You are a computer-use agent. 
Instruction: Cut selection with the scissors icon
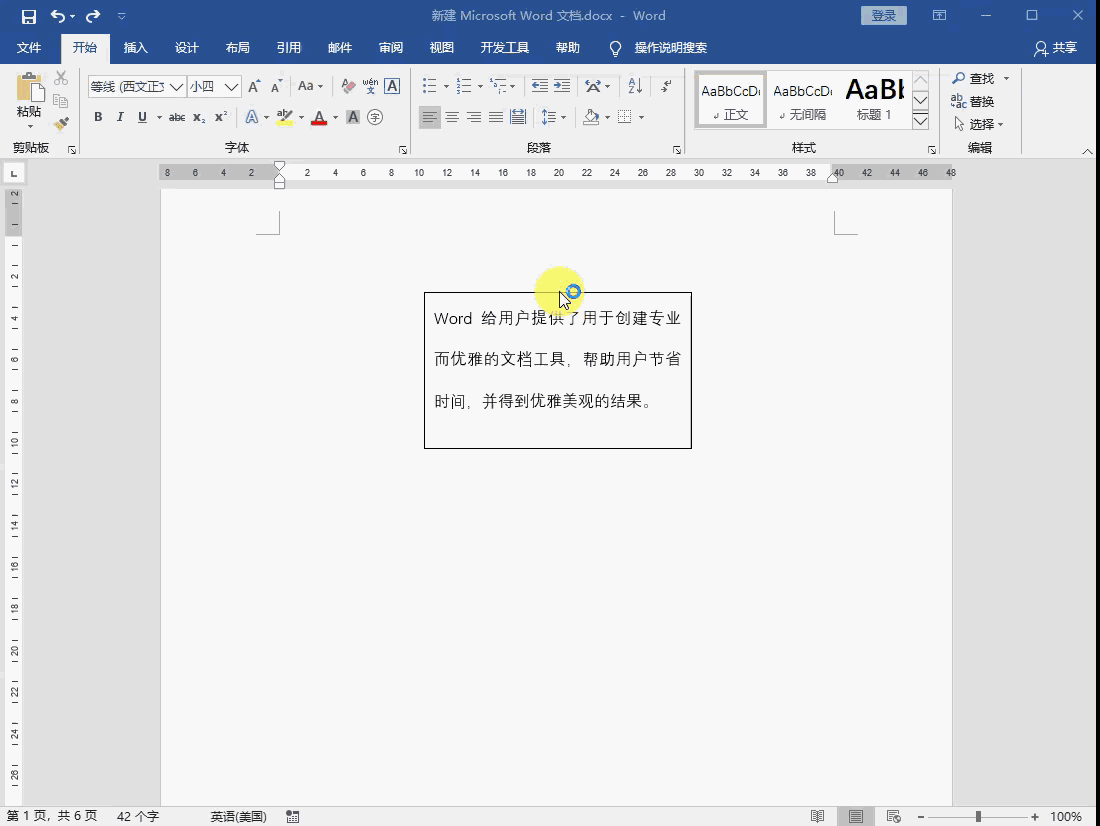(61, 78)
